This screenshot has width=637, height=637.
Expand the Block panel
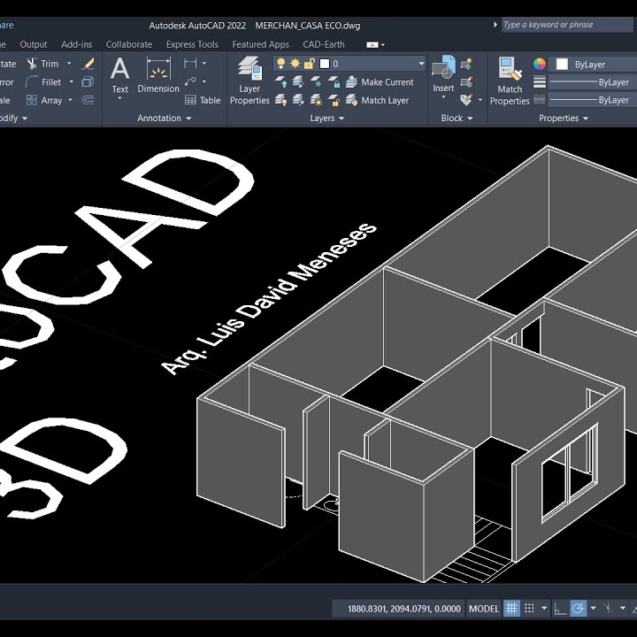pos(457,118)
